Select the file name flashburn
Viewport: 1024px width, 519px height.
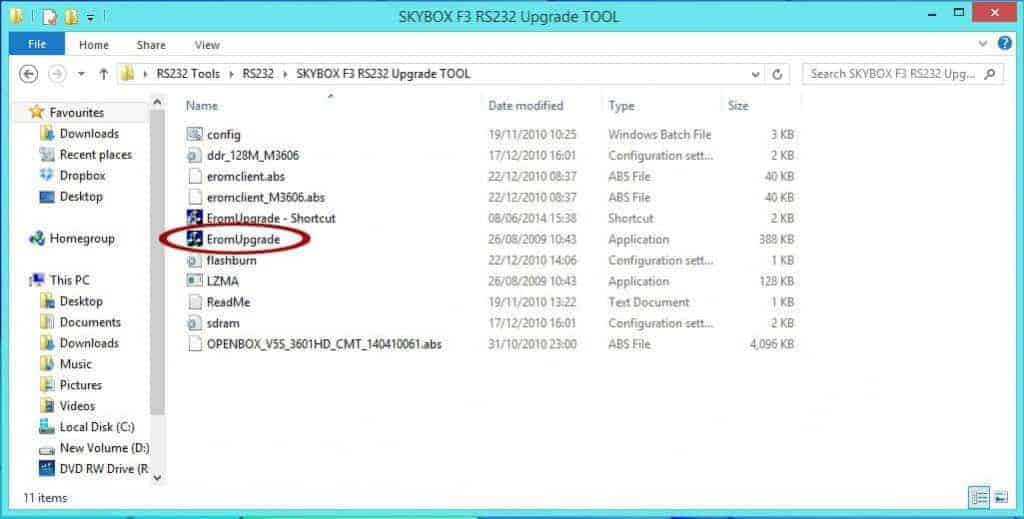tap(232, 260)
